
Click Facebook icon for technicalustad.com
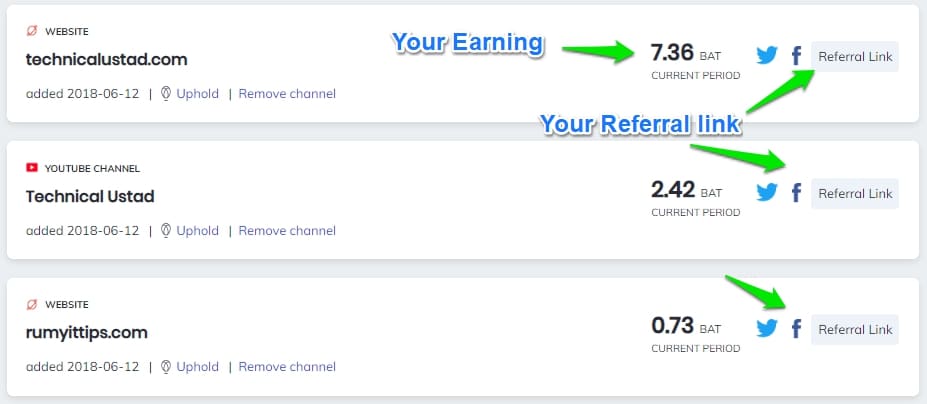796,56
